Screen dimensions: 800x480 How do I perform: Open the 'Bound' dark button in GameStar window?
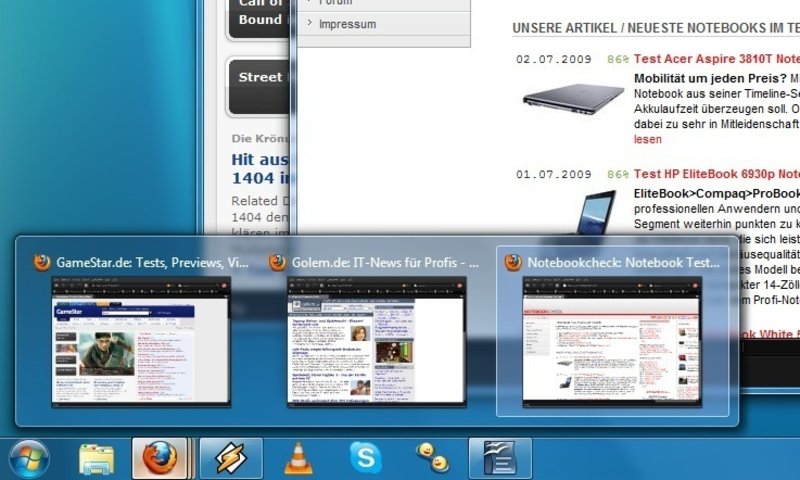259,18
